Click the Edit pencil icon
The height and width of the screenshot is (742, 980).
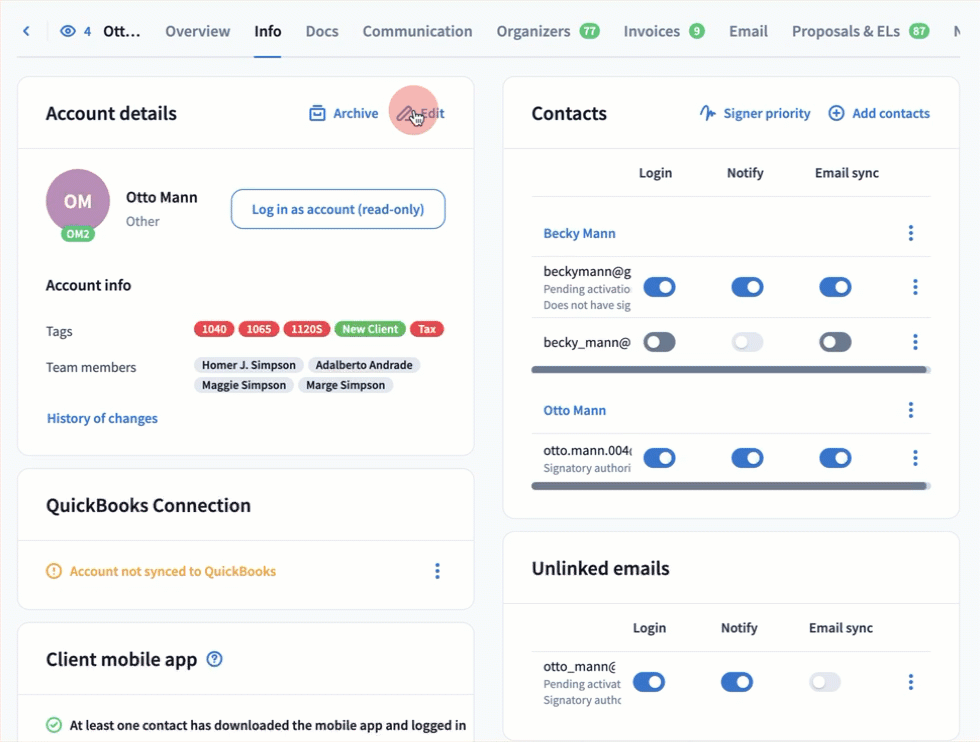coord(406,114)
